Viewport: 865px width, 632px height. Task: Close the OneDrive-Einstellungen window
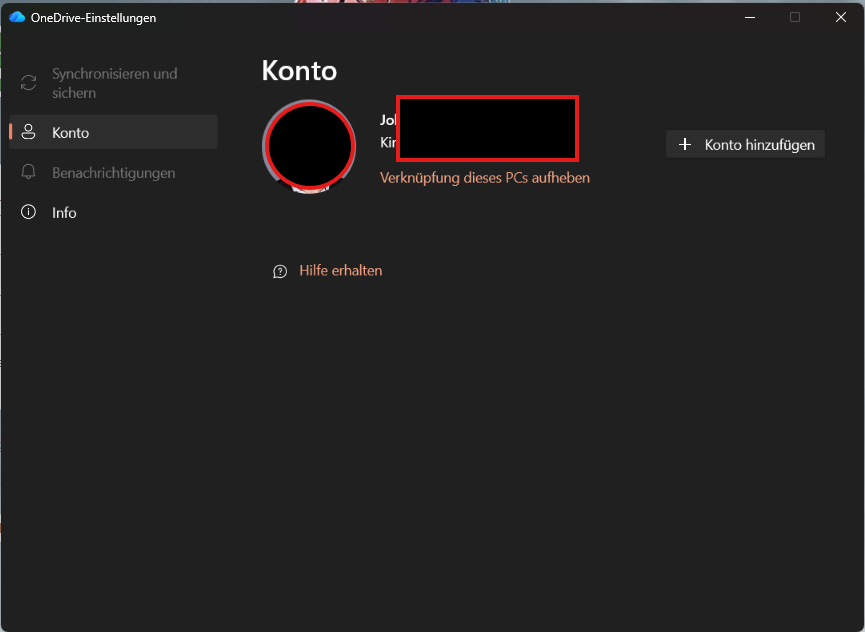(841, 17)
